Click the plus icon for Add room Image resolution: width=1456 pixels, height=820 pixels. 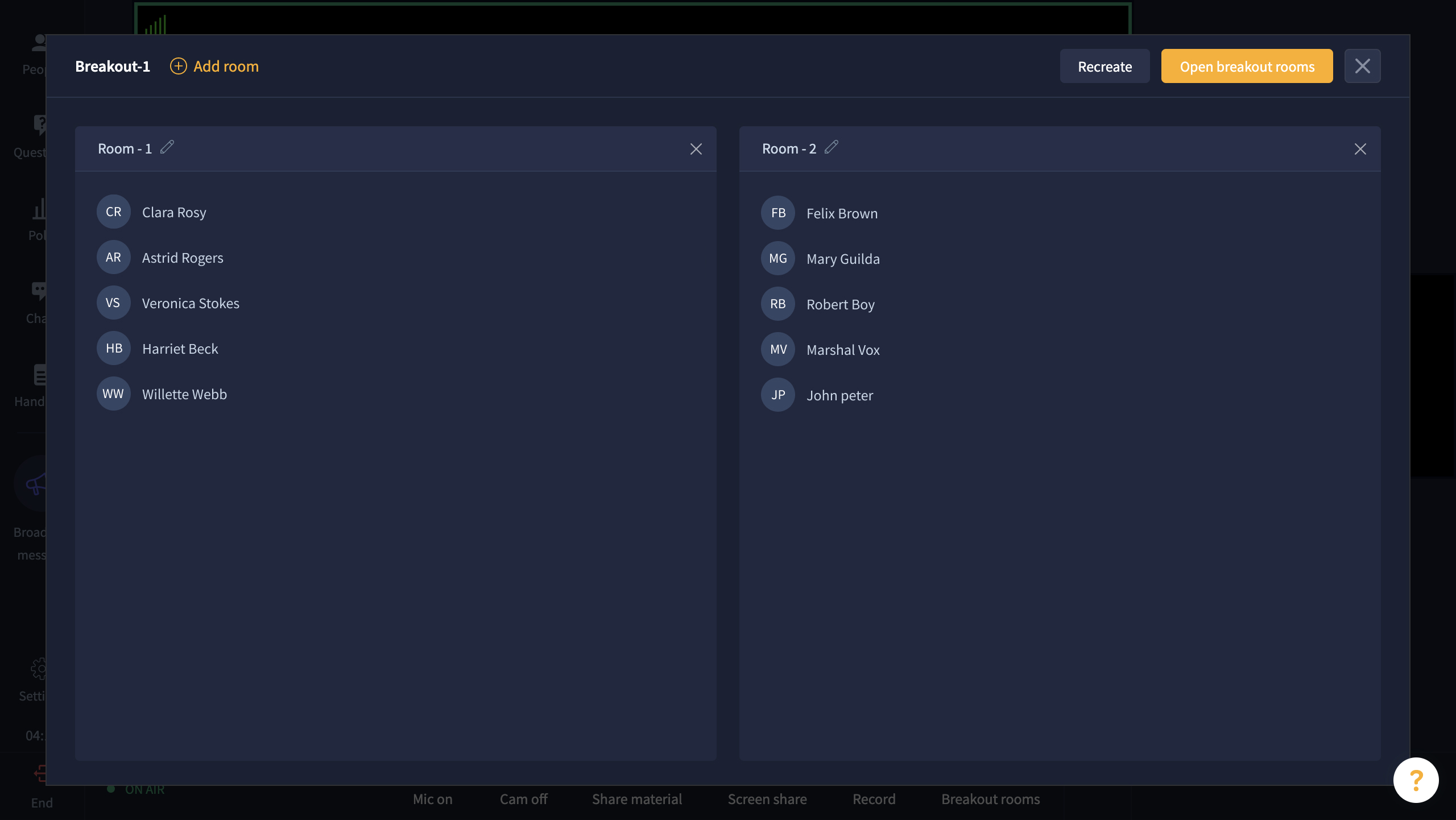pos(178,66)
